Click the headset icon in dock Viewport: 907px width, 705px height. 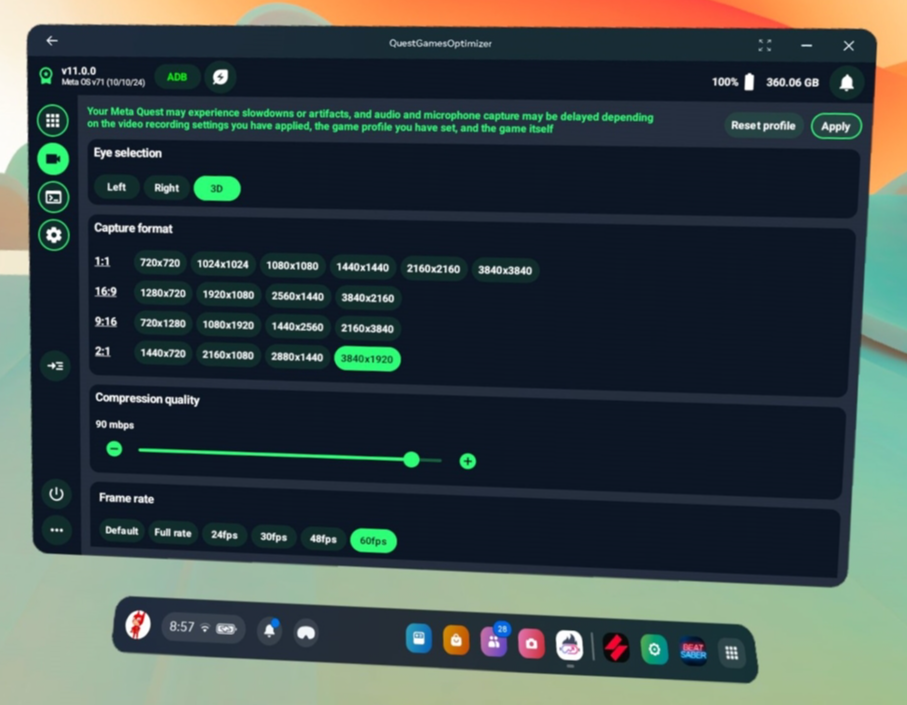(x=306, y=632)
